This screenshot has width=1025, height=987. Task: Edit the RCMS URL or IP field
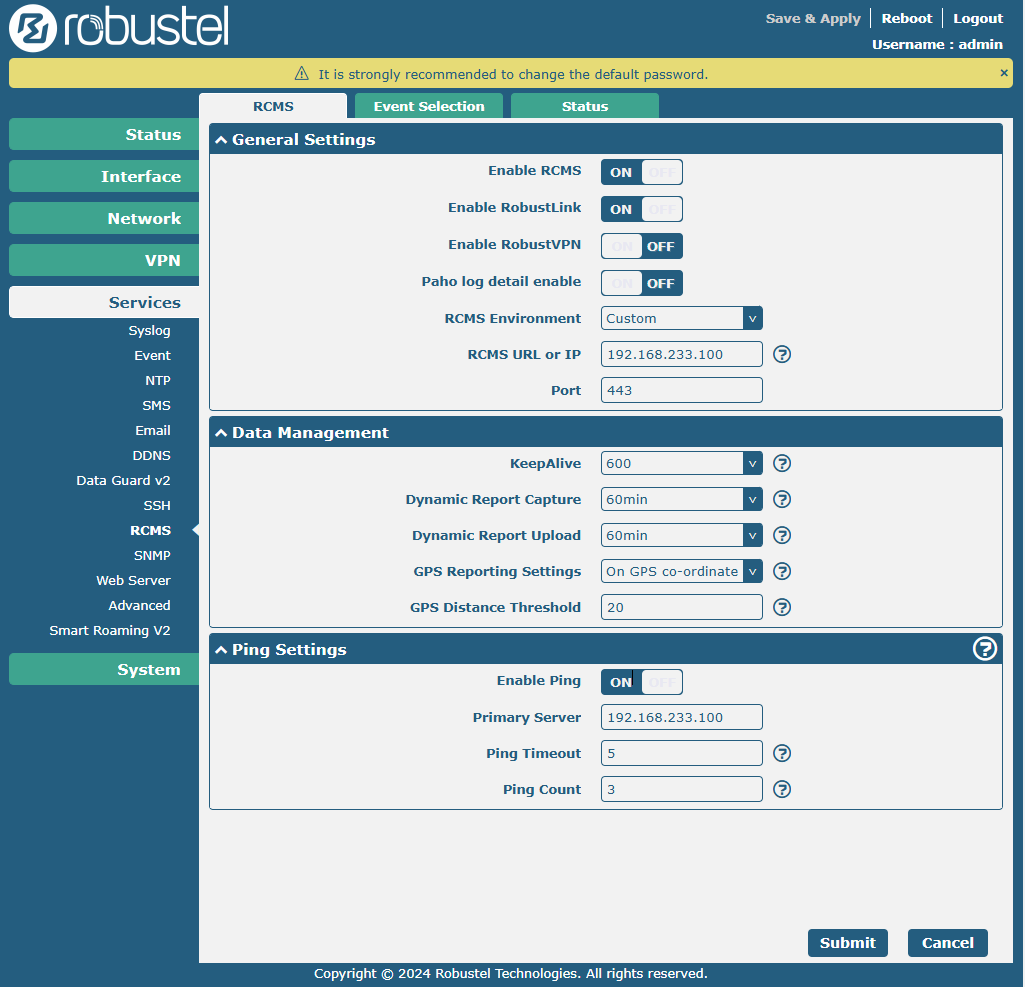click(681, 354)
